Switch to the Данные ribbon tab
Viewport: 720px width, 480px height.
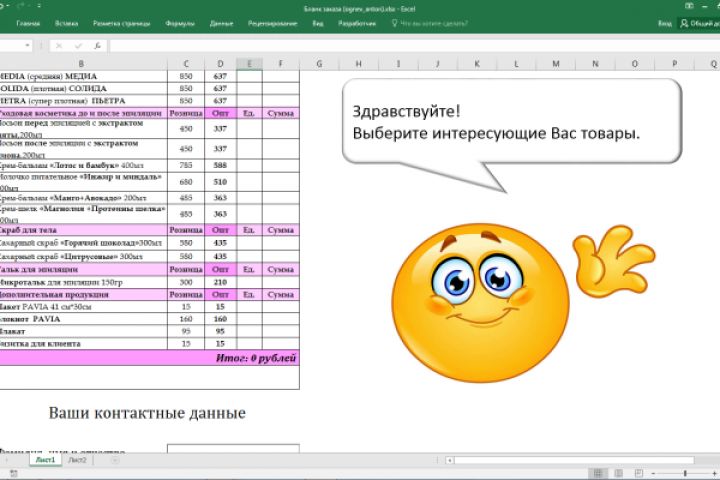tap(221, 23)
